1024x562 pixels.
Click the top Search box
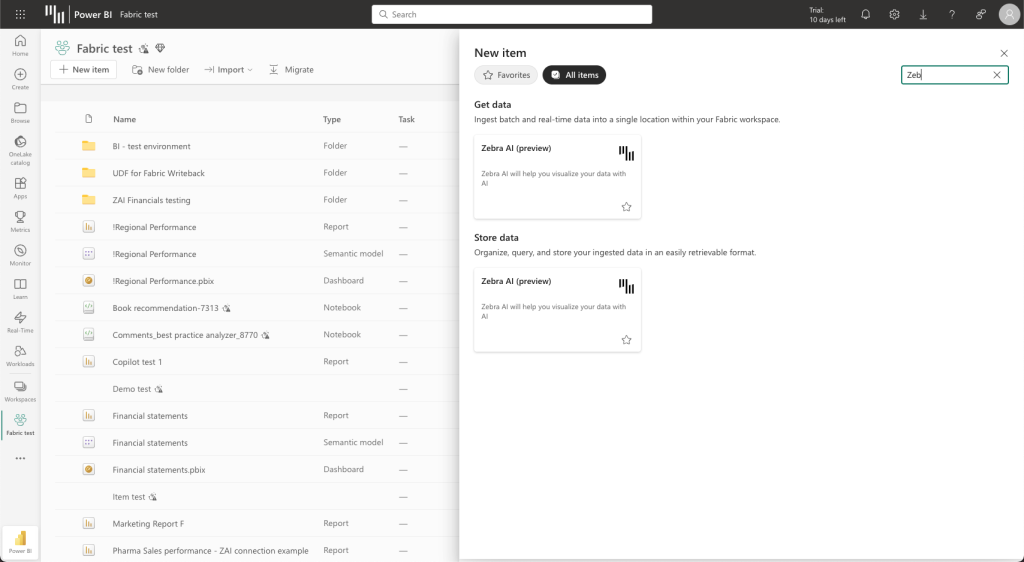512,14
